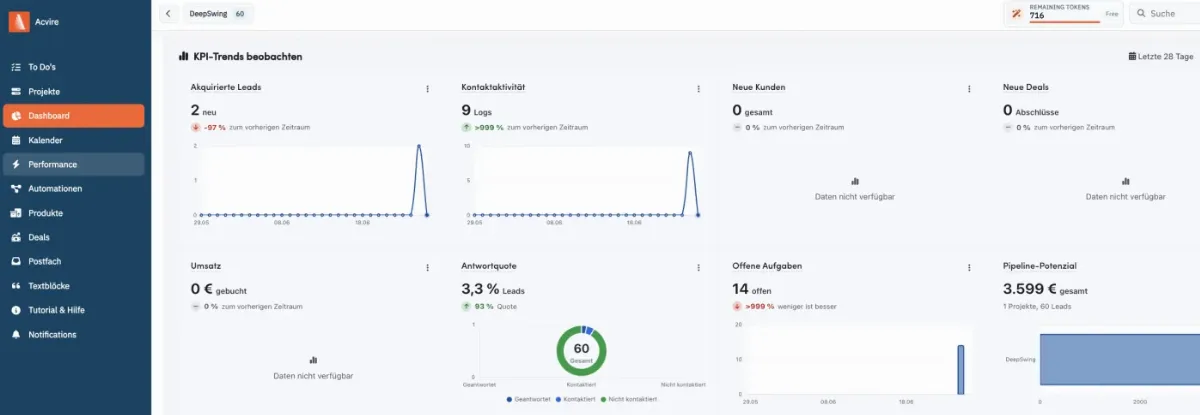The width and height of the screenshot is (1200, 415).
Task: Click the calendar icon beside Letzte 28 Tage
Action: coord(1132,57)
